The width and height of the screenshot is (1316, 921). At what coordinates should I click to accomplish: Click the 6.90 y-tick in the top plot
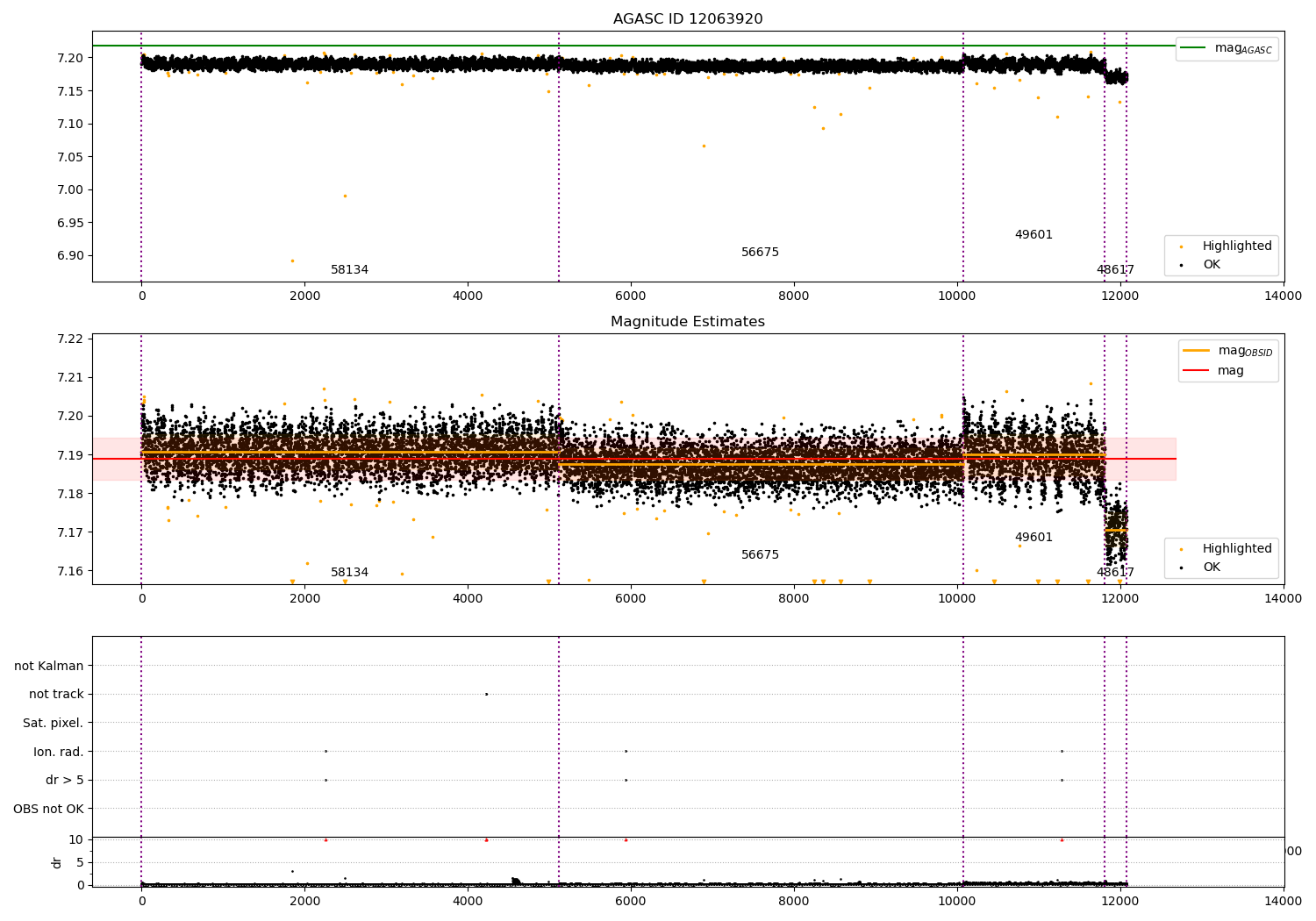click(x=70, y=255)
